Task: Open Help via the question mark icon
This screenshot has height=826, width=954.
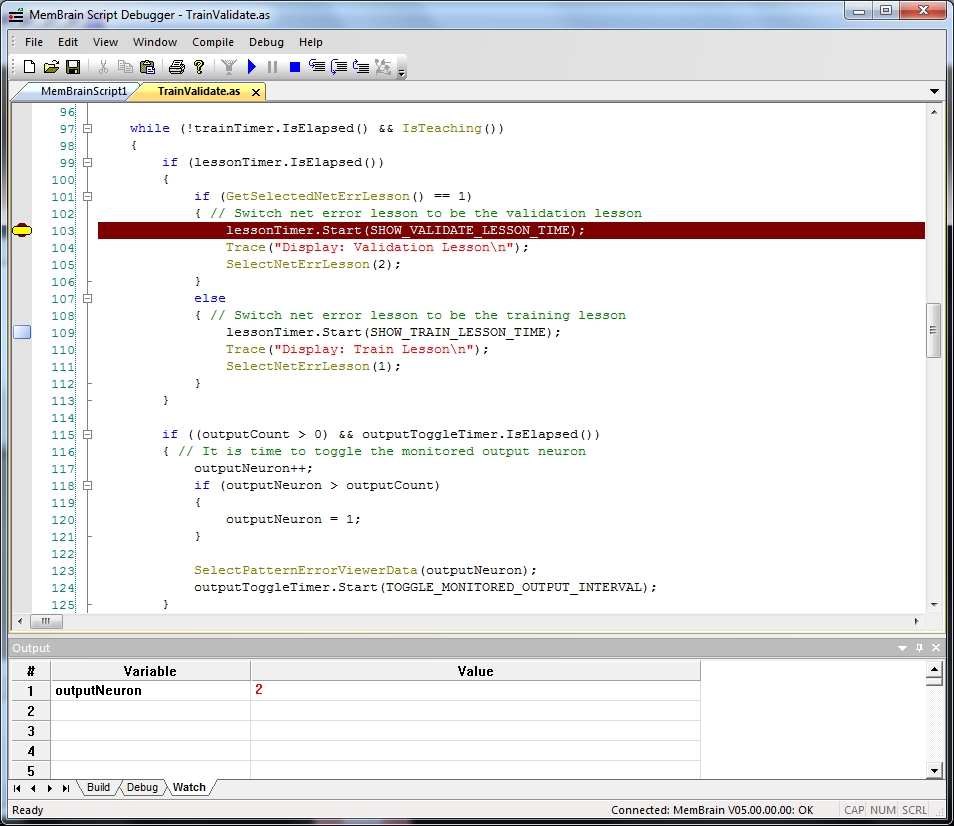Action: coord(199,67)
